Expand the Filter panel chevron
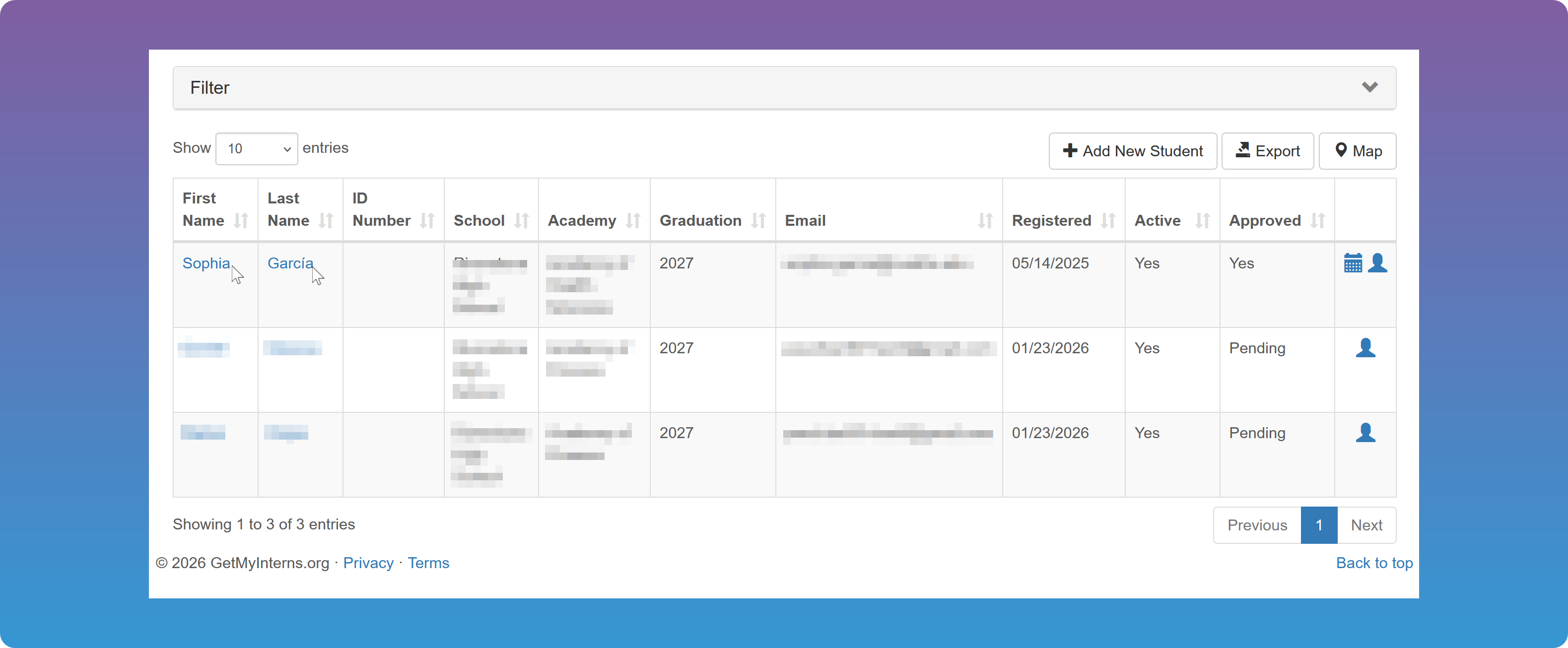Screen dimensions: 1568x648 click(x=1369, y=88)
